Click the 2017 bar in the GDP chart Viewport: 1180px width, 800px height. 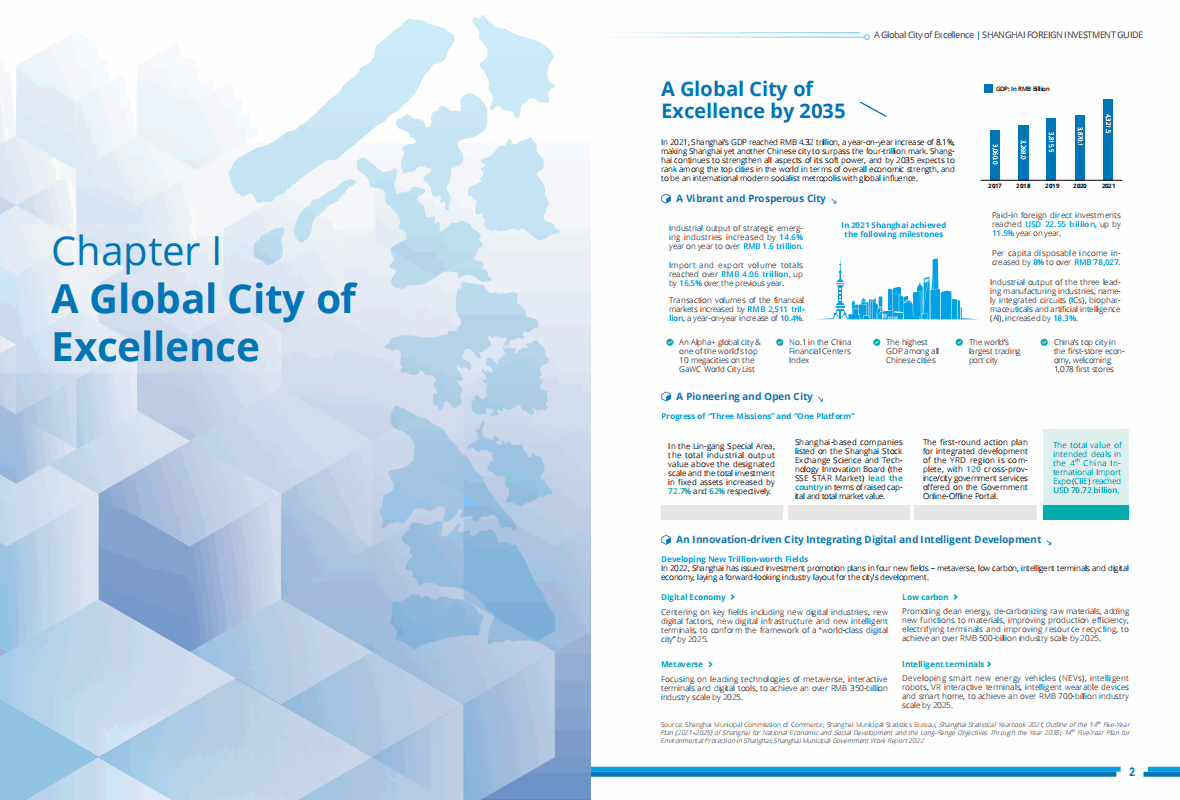pos(995,155)
